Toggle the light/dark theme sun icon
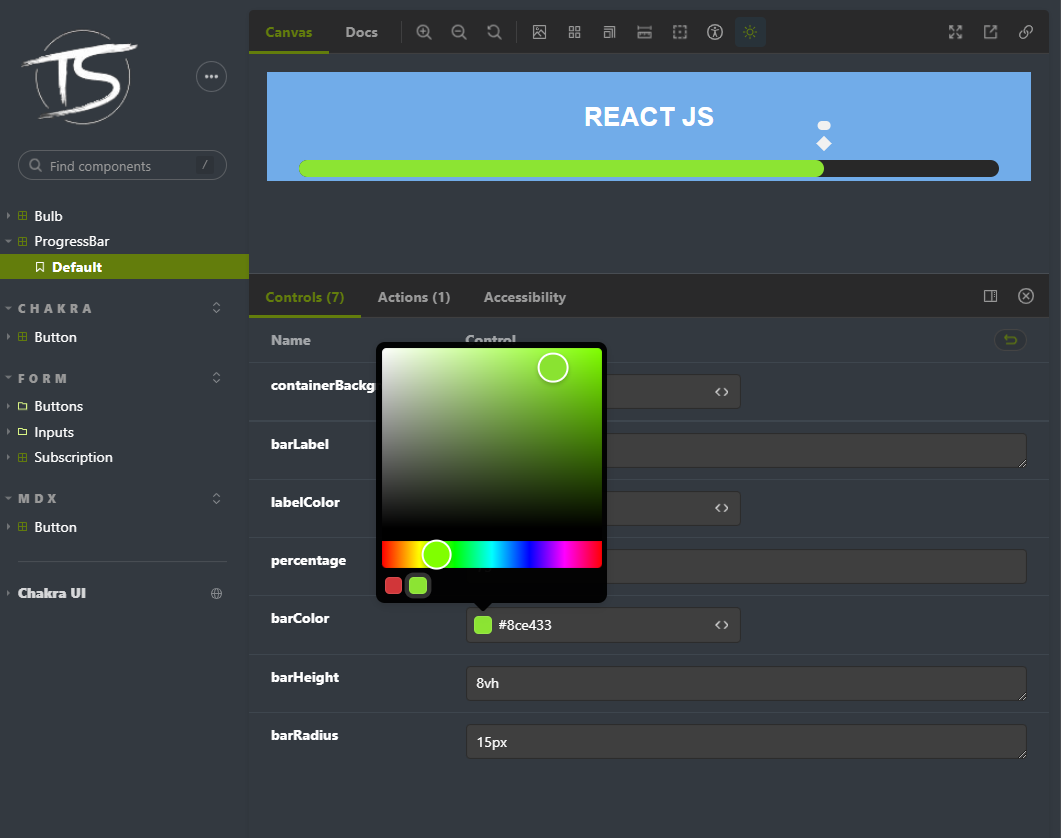 click(x=750, y=32)
